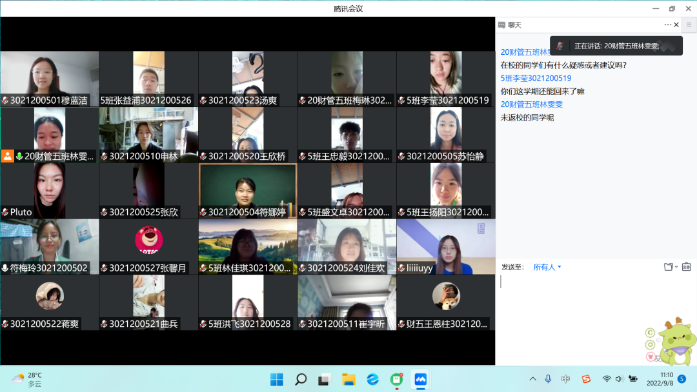The image size is (697, 392).
Task: Open the Windows Start menu
Action: (276, 379)
